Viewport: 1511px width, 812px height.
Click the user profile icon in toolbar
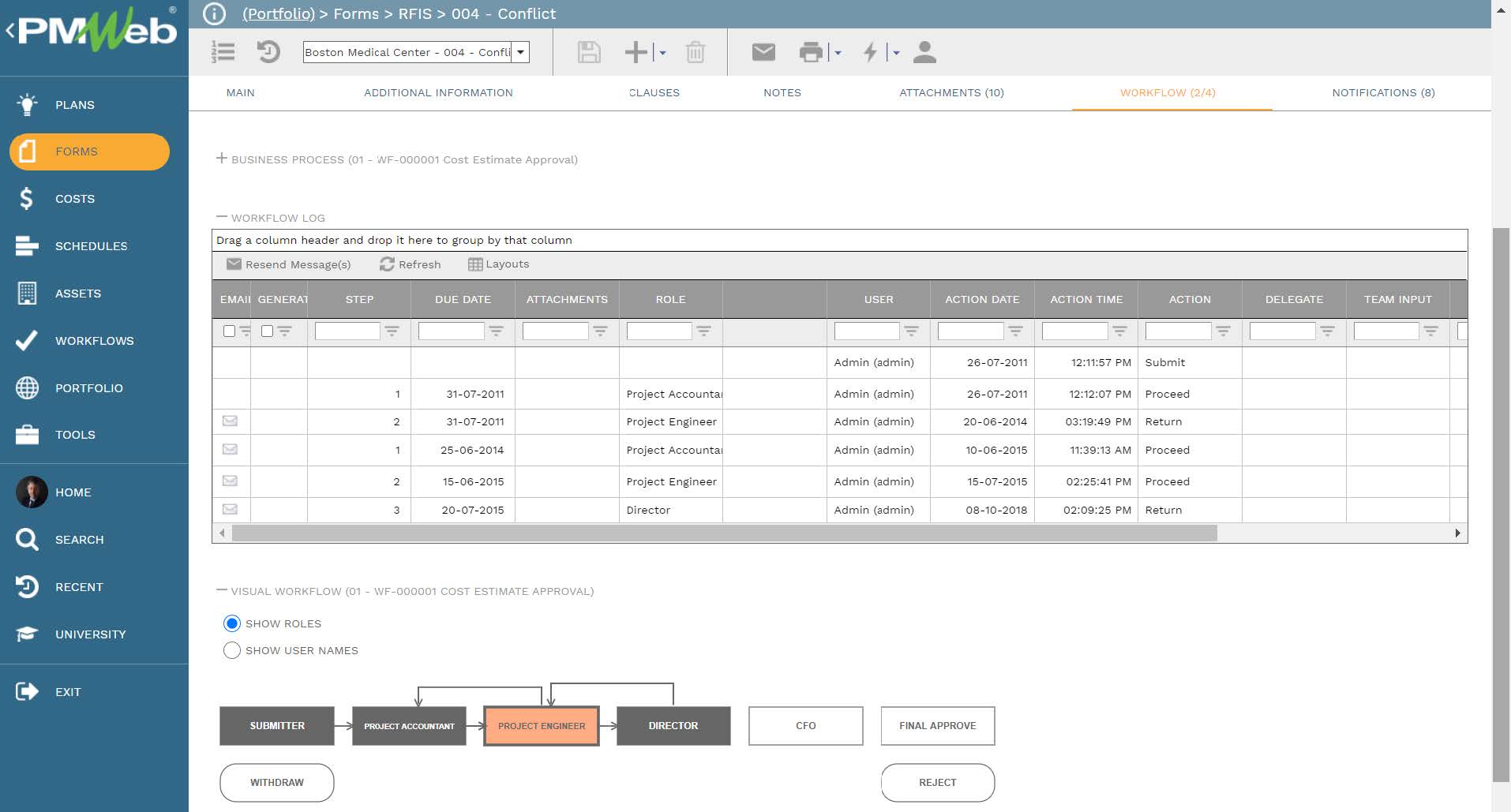click(x=925, y=51)
